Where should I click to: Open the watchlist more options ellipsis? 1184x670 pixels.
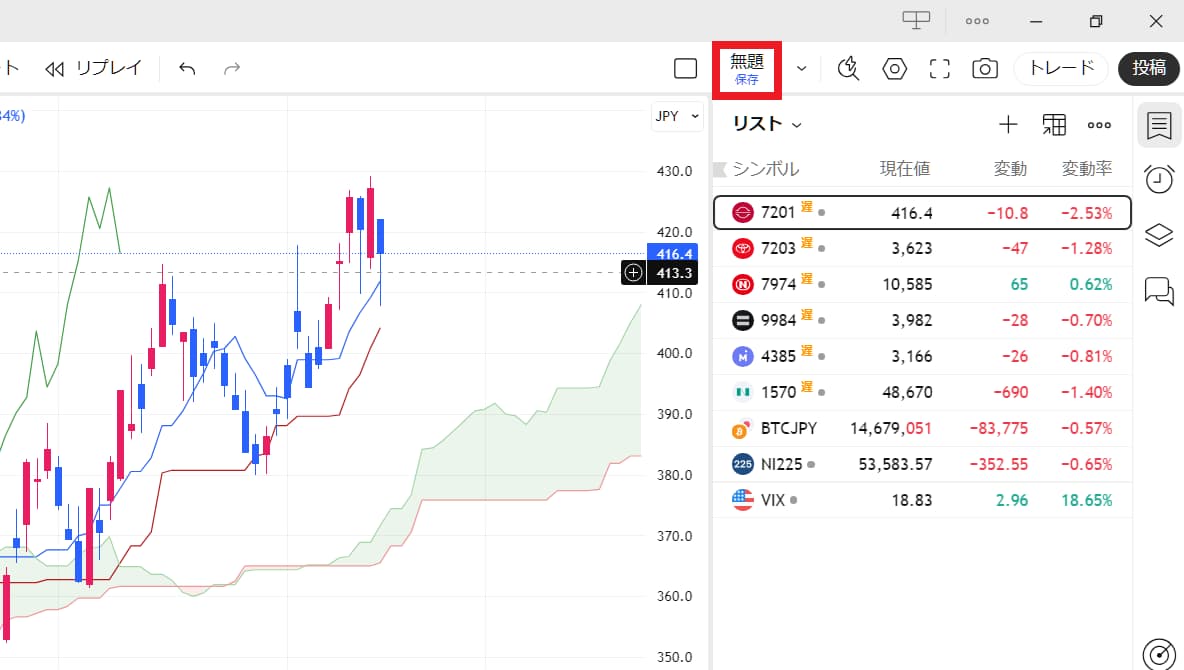(x=1099, y=124)
